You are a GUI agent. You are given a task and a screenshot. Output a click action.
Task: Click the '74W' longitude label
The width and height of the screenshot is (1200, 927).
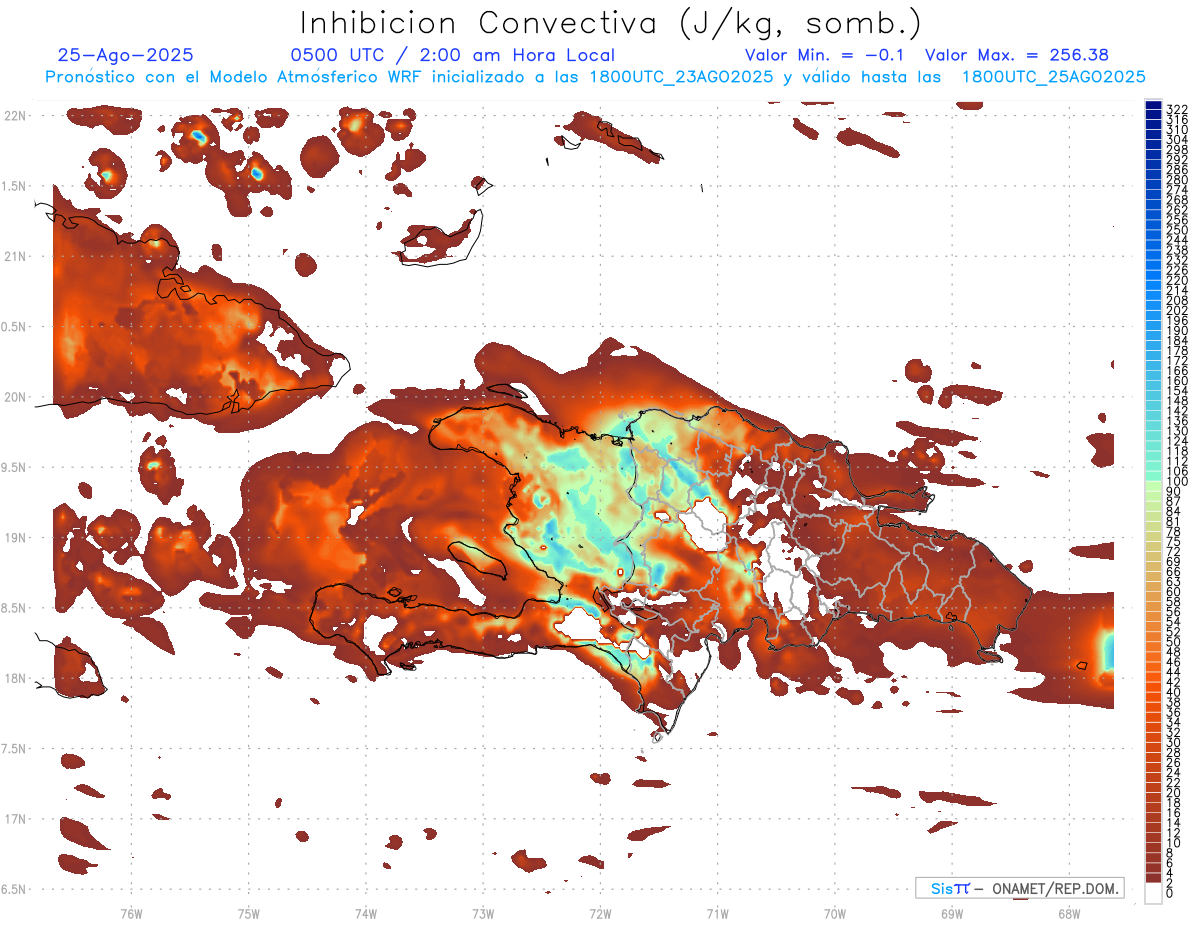(366, 914)
